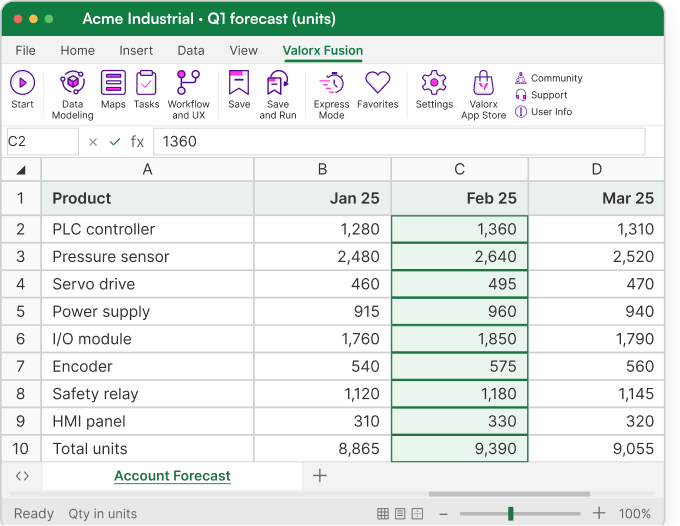Add a new sheet with plus button

coord(320,476)
